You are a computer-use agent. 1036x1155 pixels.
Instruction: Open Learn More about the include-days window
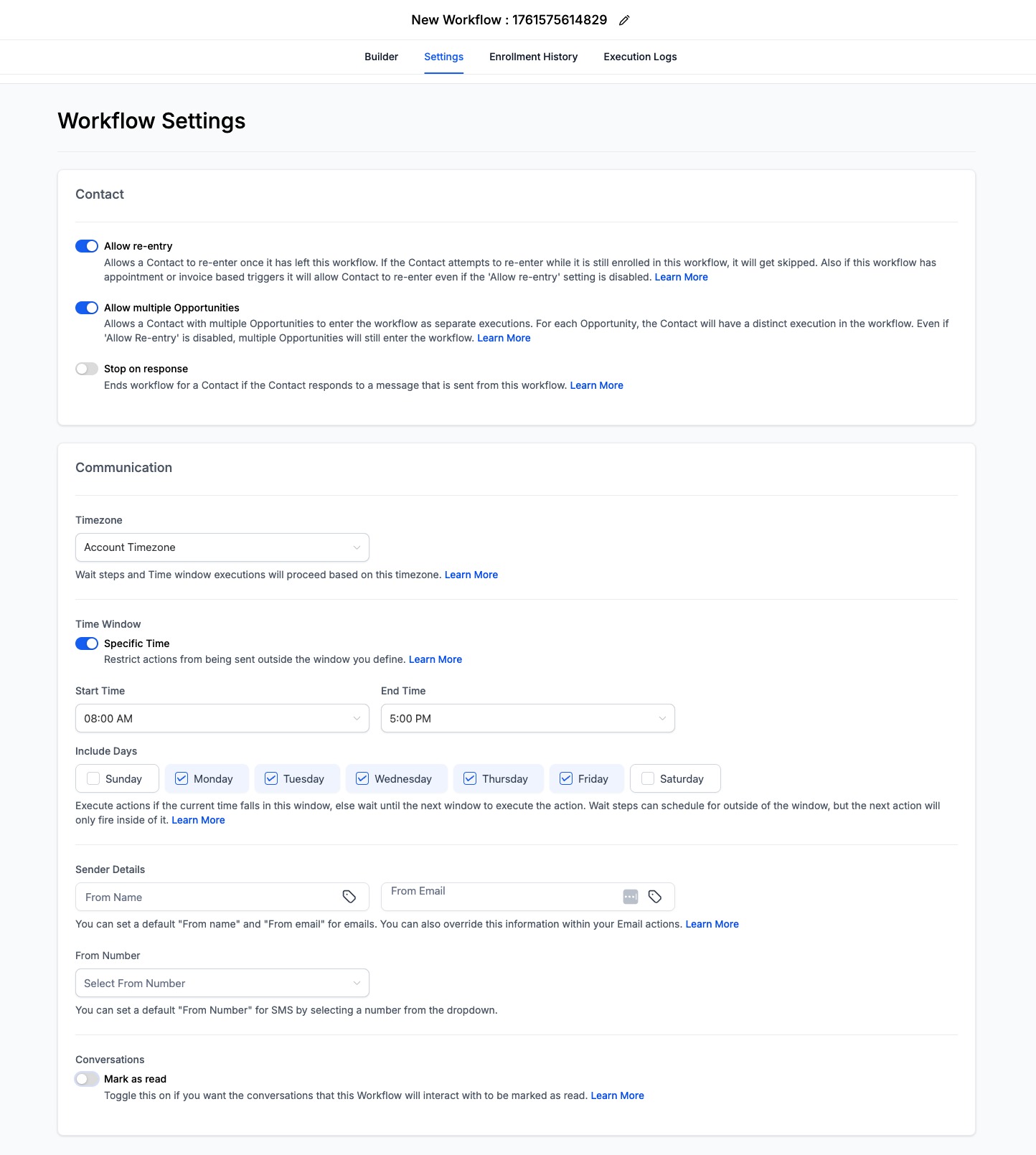click(x=198, y=820)
